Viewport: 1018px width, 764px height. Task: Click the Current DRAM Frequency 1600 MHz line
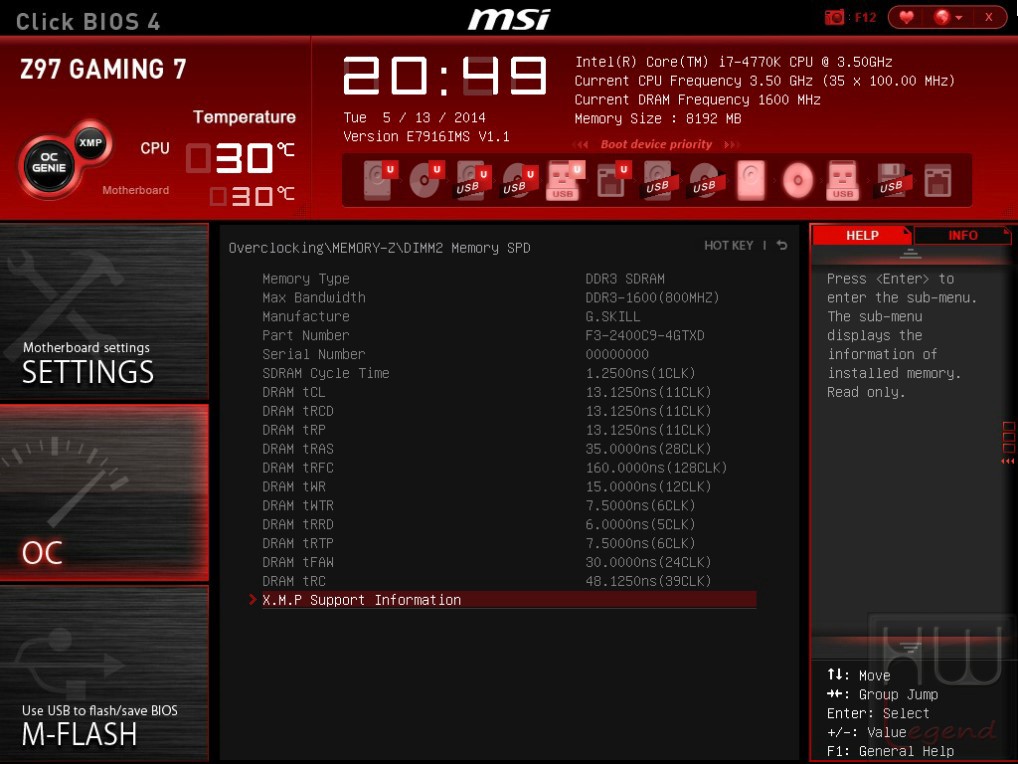click(x=697, y=100)
